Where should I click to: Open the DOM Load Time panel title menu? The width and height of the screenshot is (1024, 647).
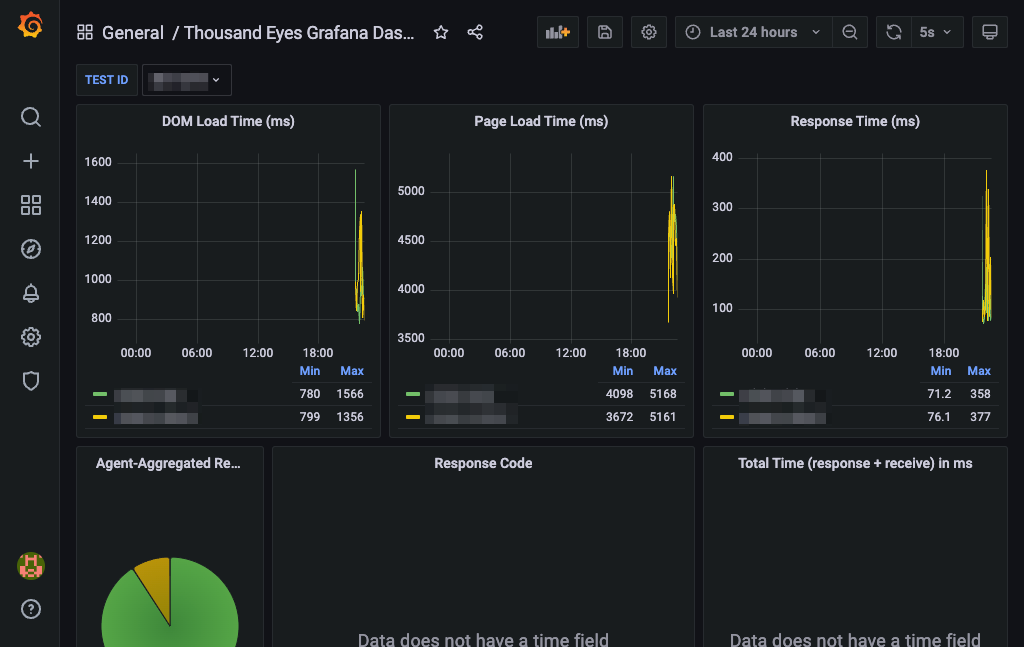pyautogui.click(x=228, y=121)
